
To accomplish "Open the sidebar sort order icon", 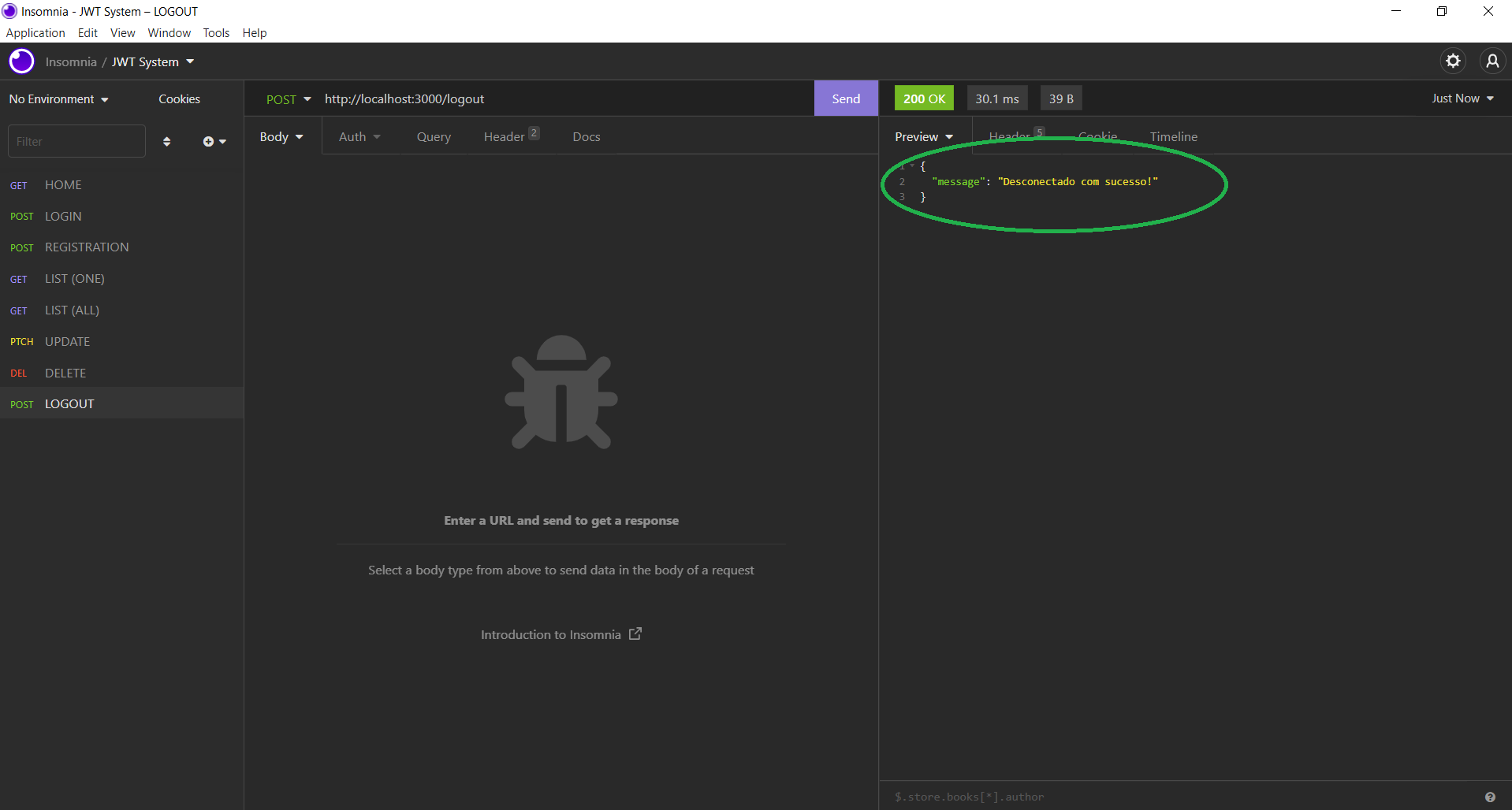I will pyautogui.click(x=166, y=141).
